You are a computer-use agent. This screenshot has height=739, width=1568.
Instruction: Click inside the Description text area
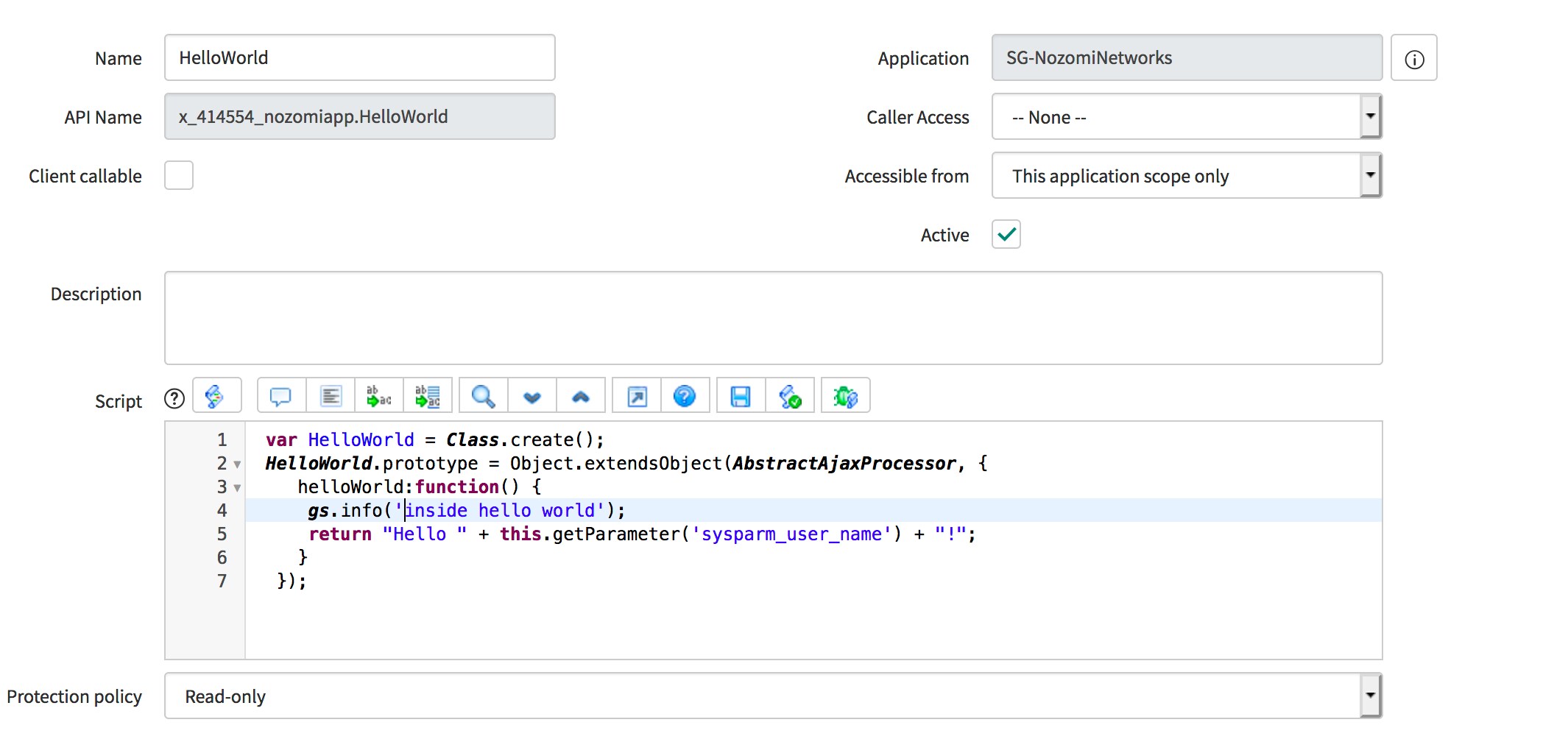click(773, 318)
